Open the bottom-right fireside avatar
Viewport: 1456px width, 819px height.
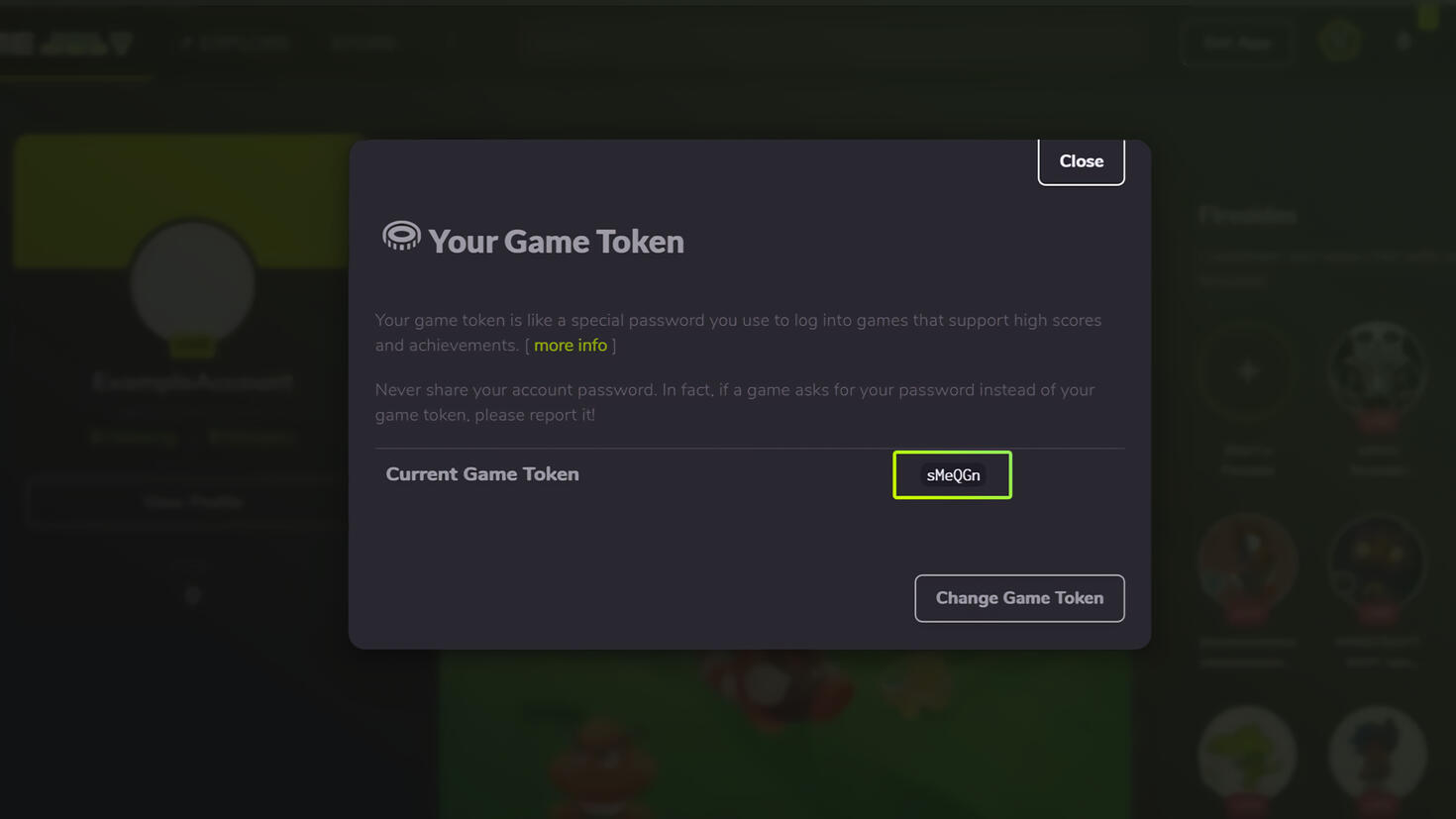coord(1378,754)
